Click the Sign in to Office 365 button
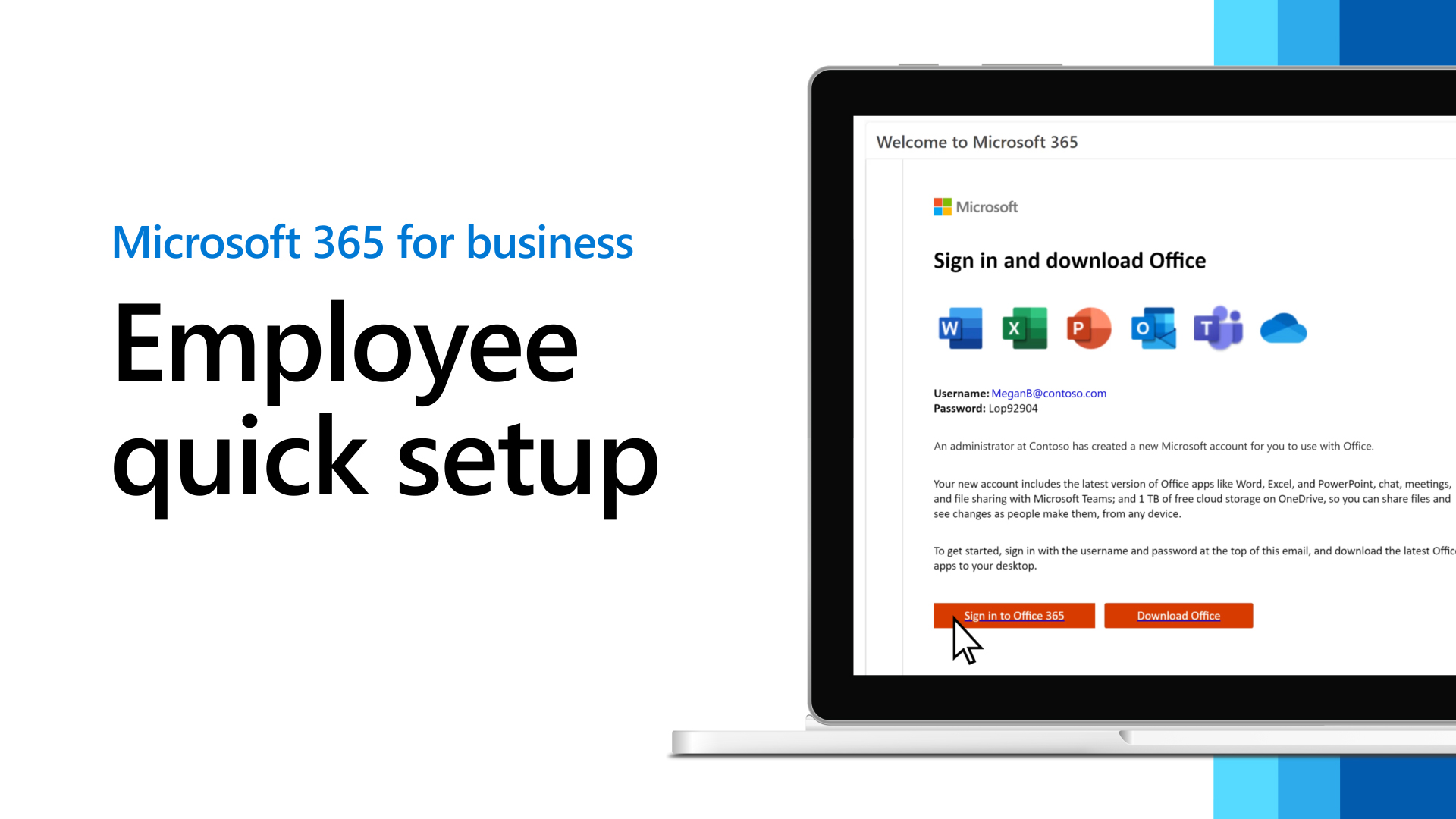Viewport: 1456px width, 819px height. pyautogui.click(x=1014, y=615)
